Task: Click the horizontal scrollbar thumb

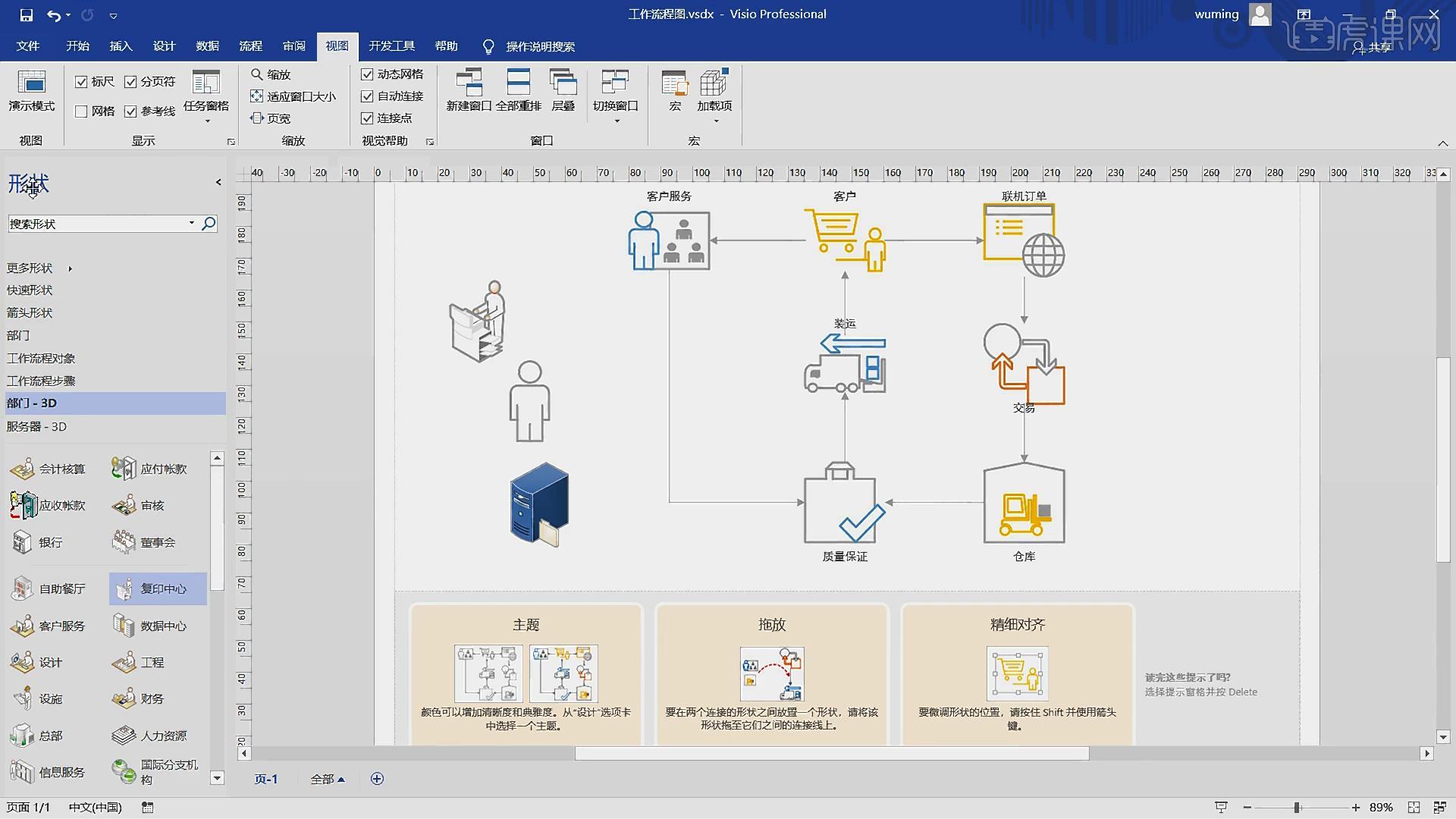Action: point(832,754)
